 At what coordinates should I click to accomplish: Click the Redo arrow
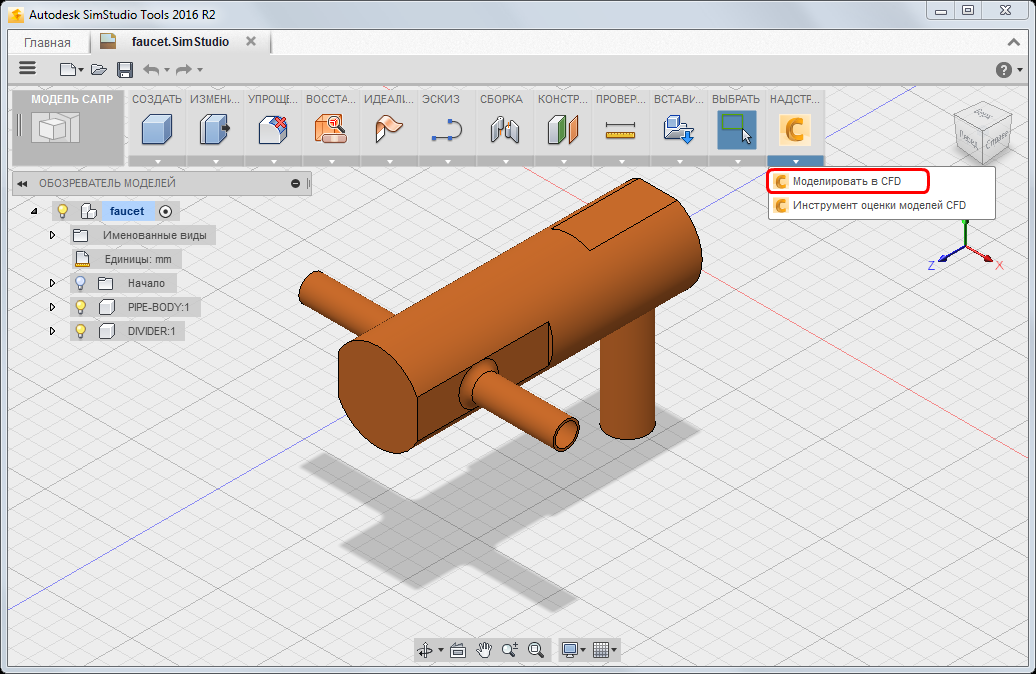[184, 69]
